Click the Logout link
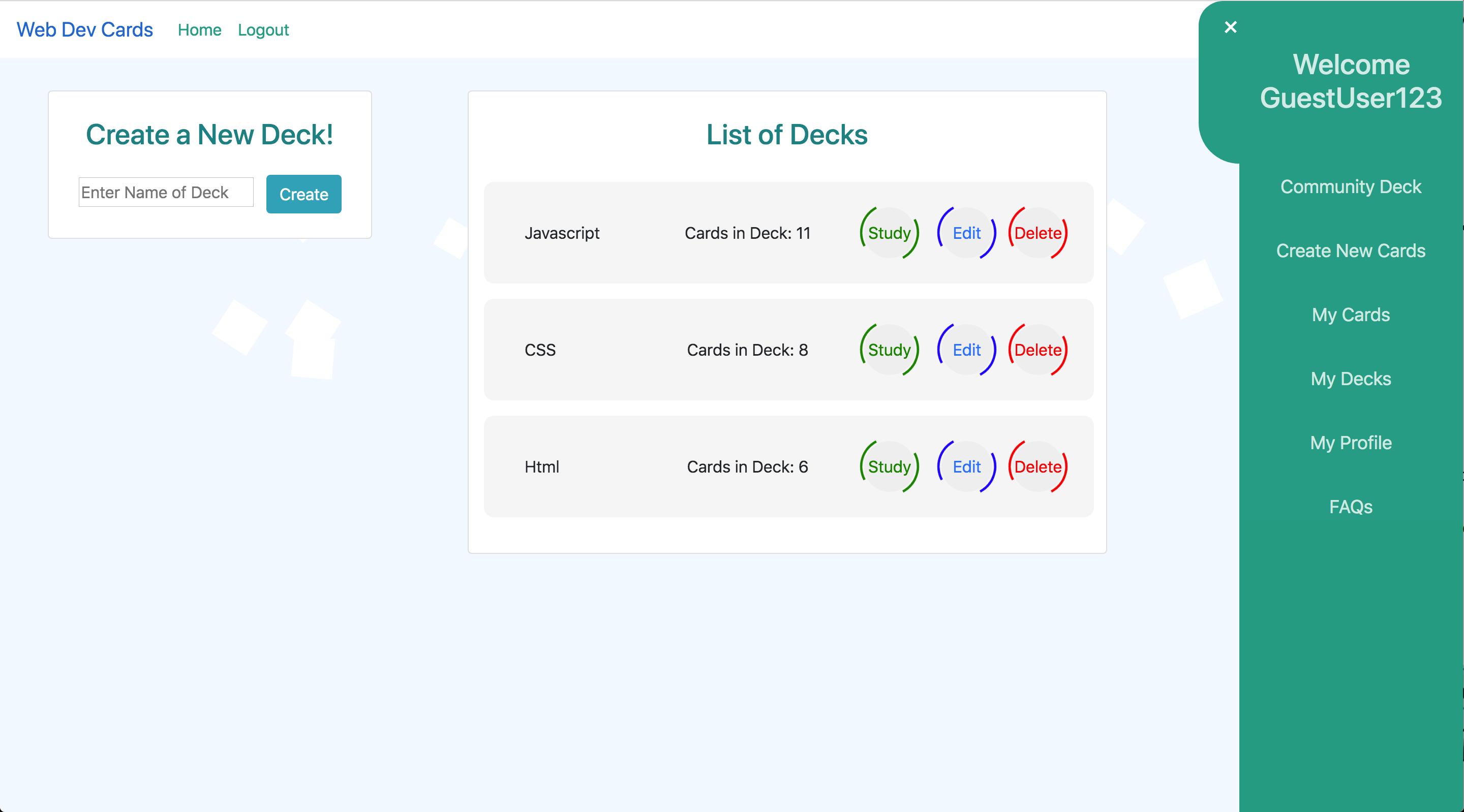 (x=263, y=30)
